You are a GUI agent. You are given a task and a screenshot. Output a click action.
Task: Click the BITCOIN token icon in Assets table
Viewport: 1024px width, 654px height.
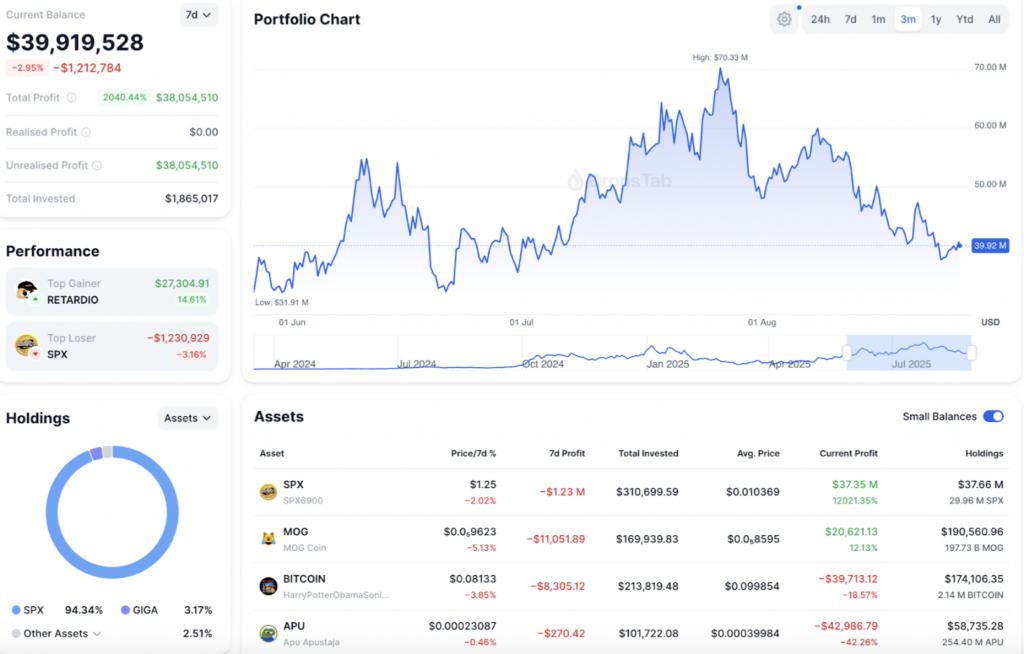[x=268, y=586]
